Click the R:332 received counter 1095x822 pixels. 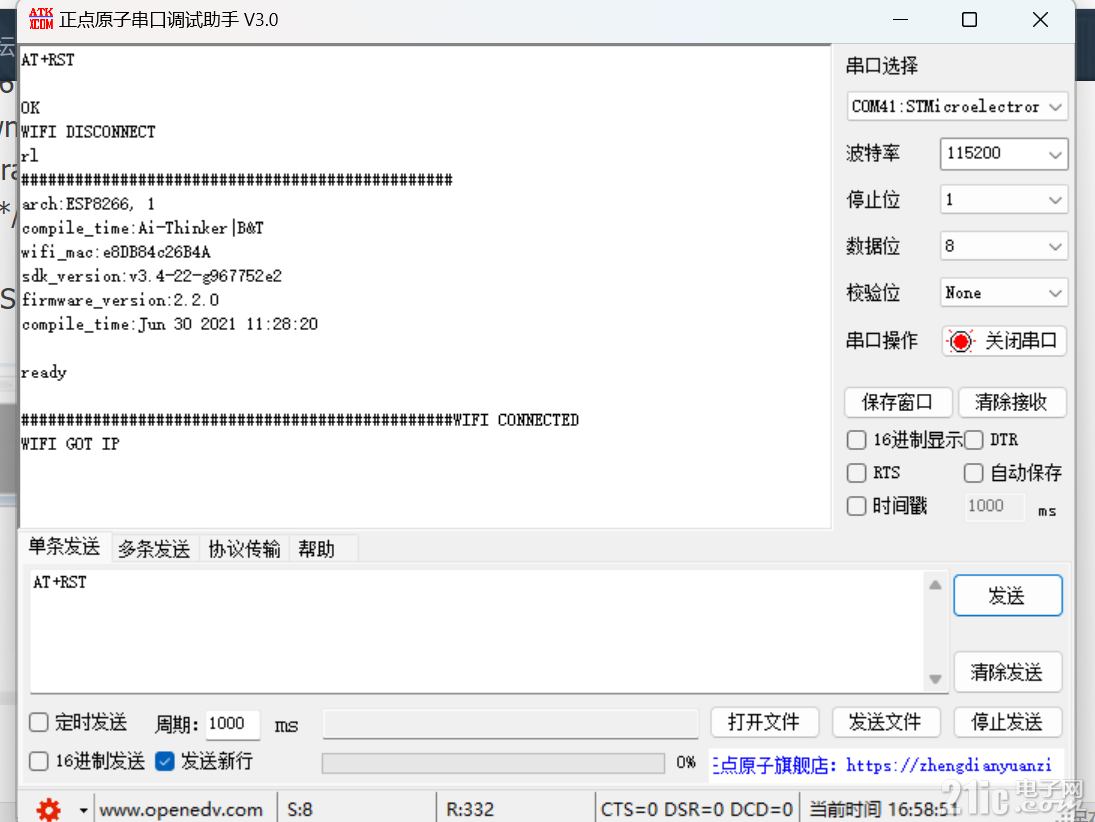470,810
